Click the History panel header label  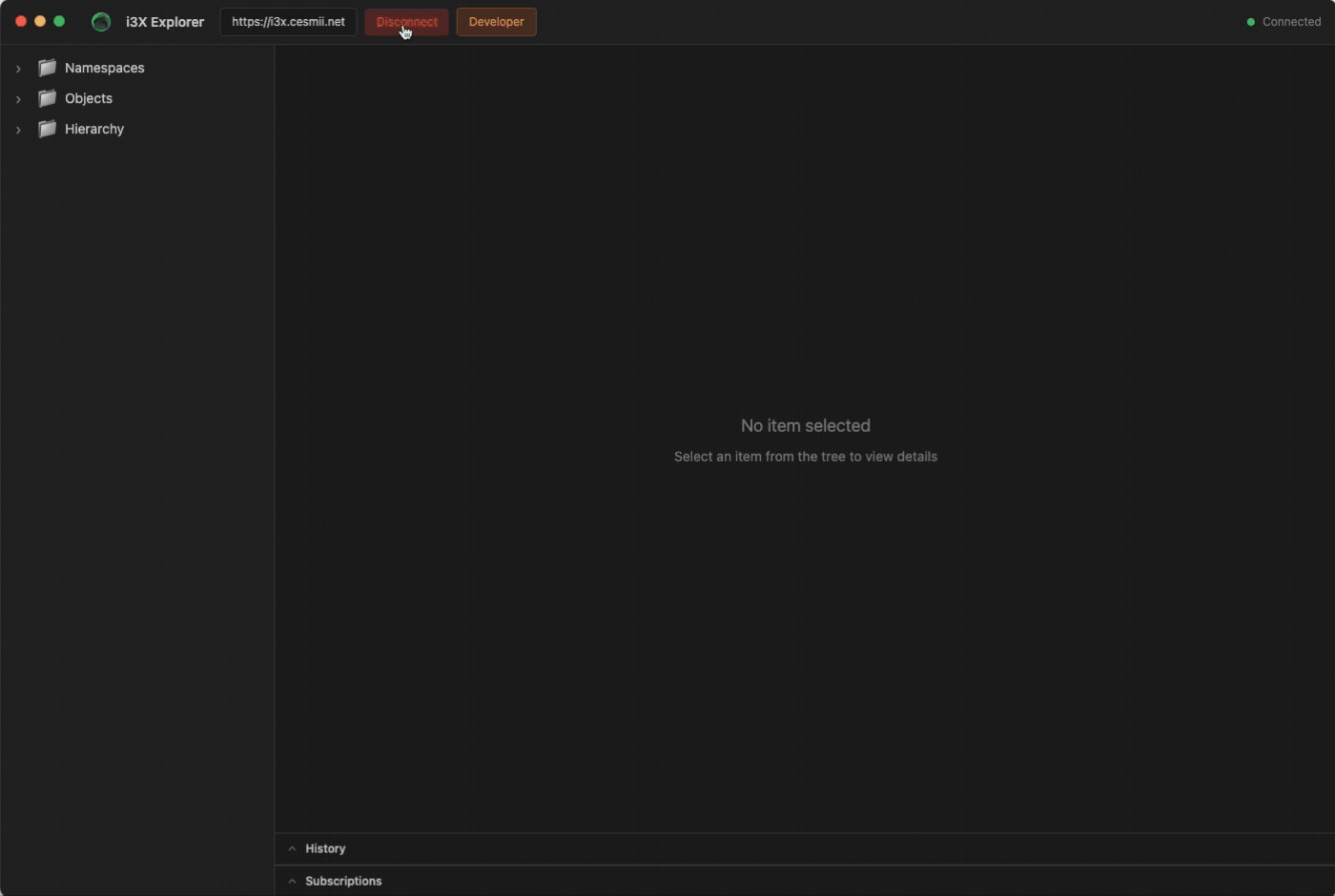[325, 848]
